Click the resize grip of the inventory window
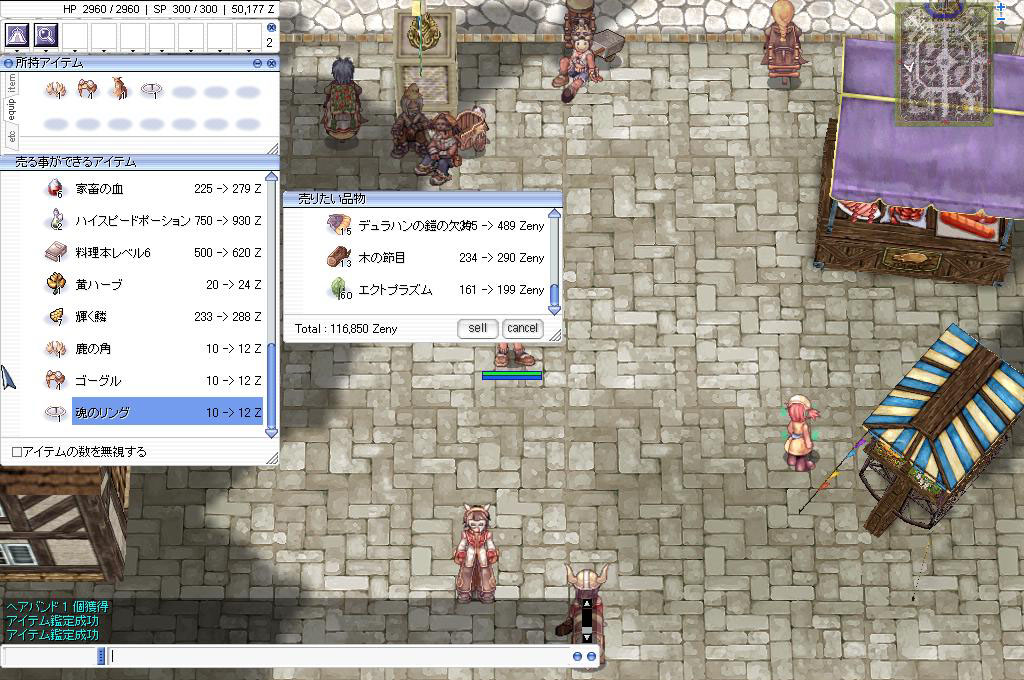 coord(272,149)
